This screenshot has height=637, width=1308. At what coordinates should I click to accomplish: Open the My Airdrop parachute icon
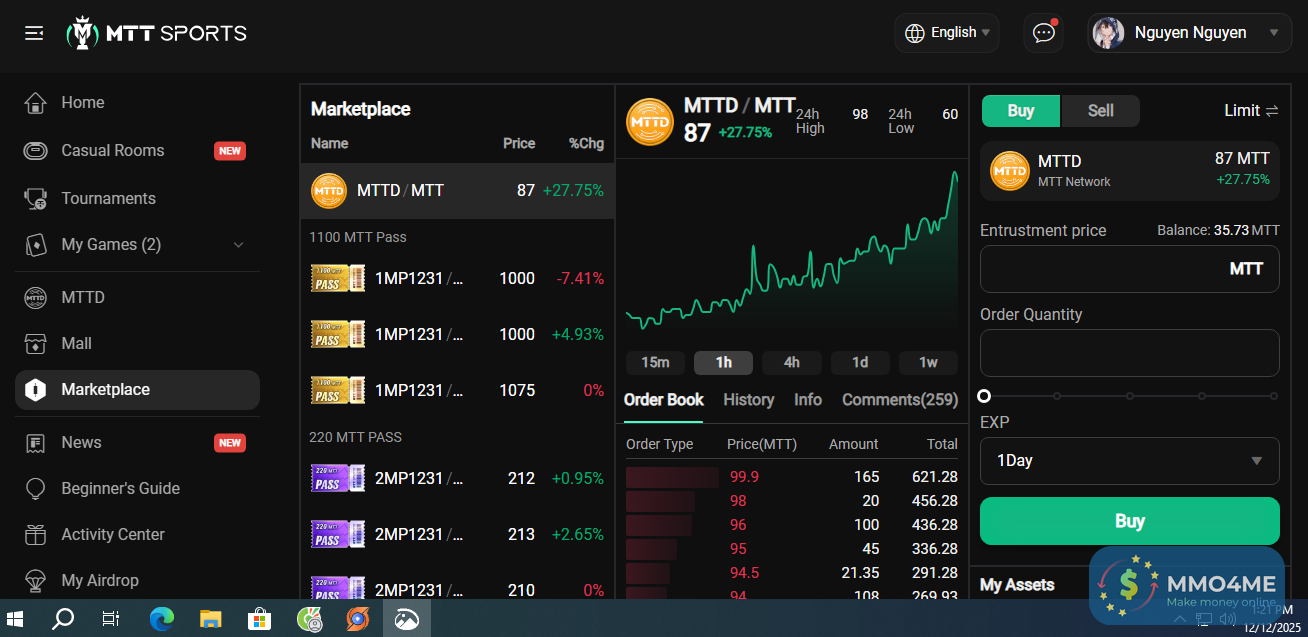(x=36, y=581)
